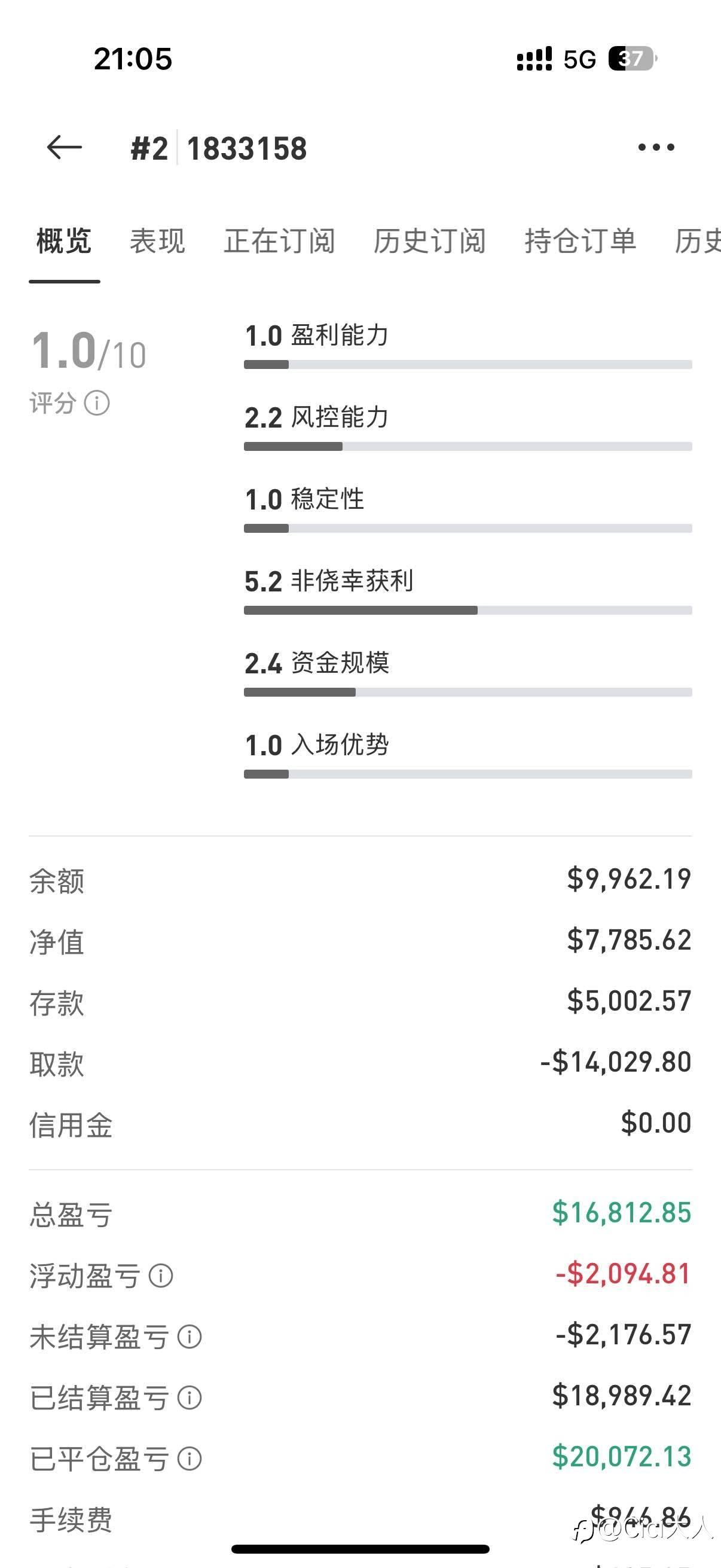Tap the 总盈亏 value $16,812.85
721x1568 pixels.
[621, 1213]
